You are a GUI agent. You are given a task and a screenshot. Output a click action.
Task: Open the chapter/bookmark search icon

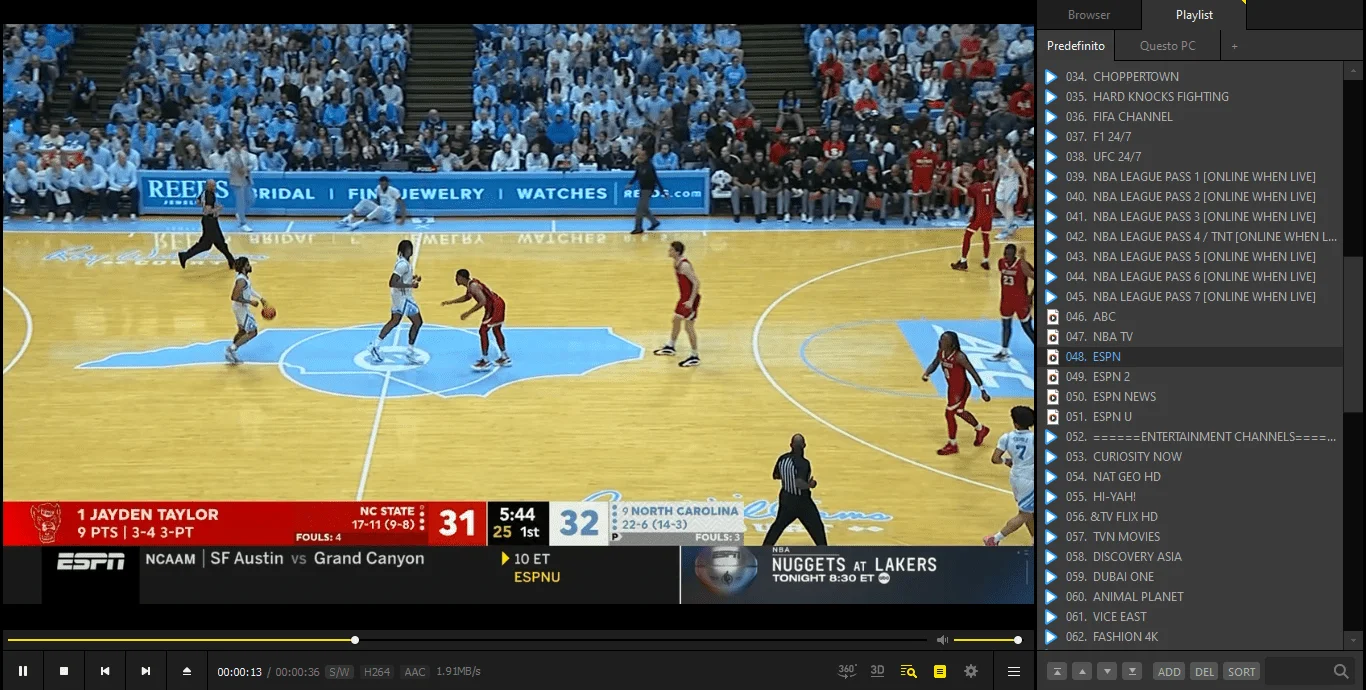coord(908,671)
